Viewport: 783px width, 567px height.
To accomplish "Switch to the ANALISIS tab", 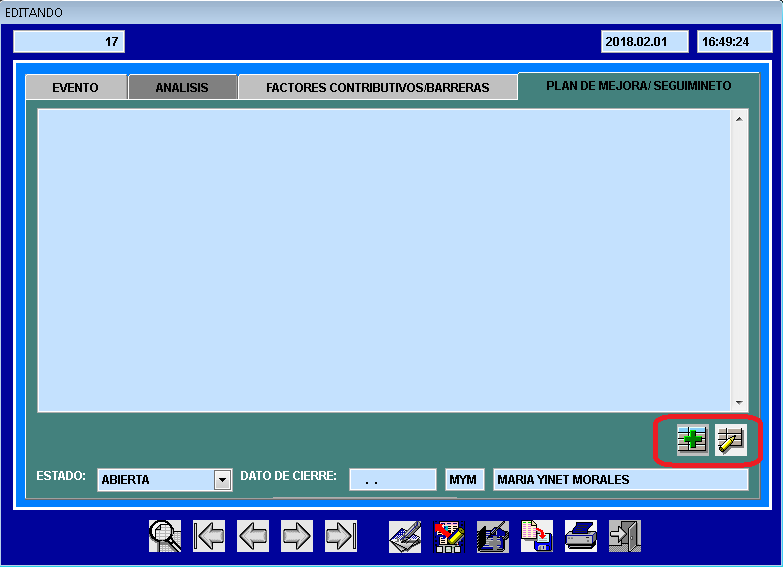I will point(182,87).
